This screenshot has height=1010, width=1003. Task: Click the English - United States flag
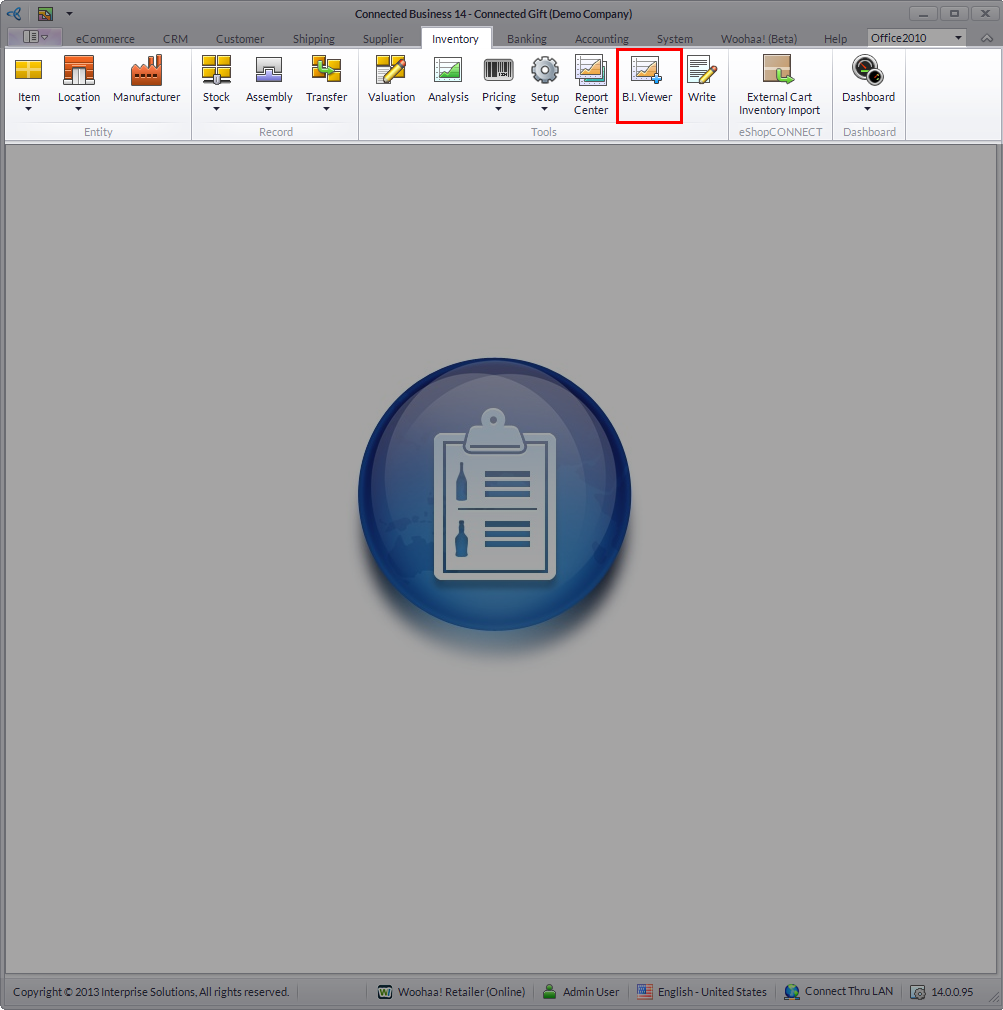tap(644, 992)
